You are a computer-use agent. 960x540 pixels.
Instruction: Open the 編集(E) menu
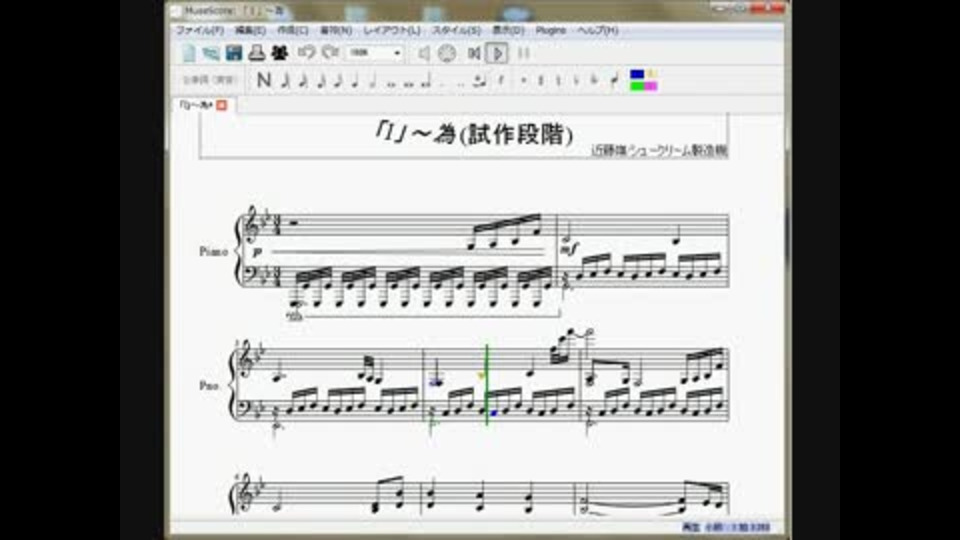[x=250, y=30]
